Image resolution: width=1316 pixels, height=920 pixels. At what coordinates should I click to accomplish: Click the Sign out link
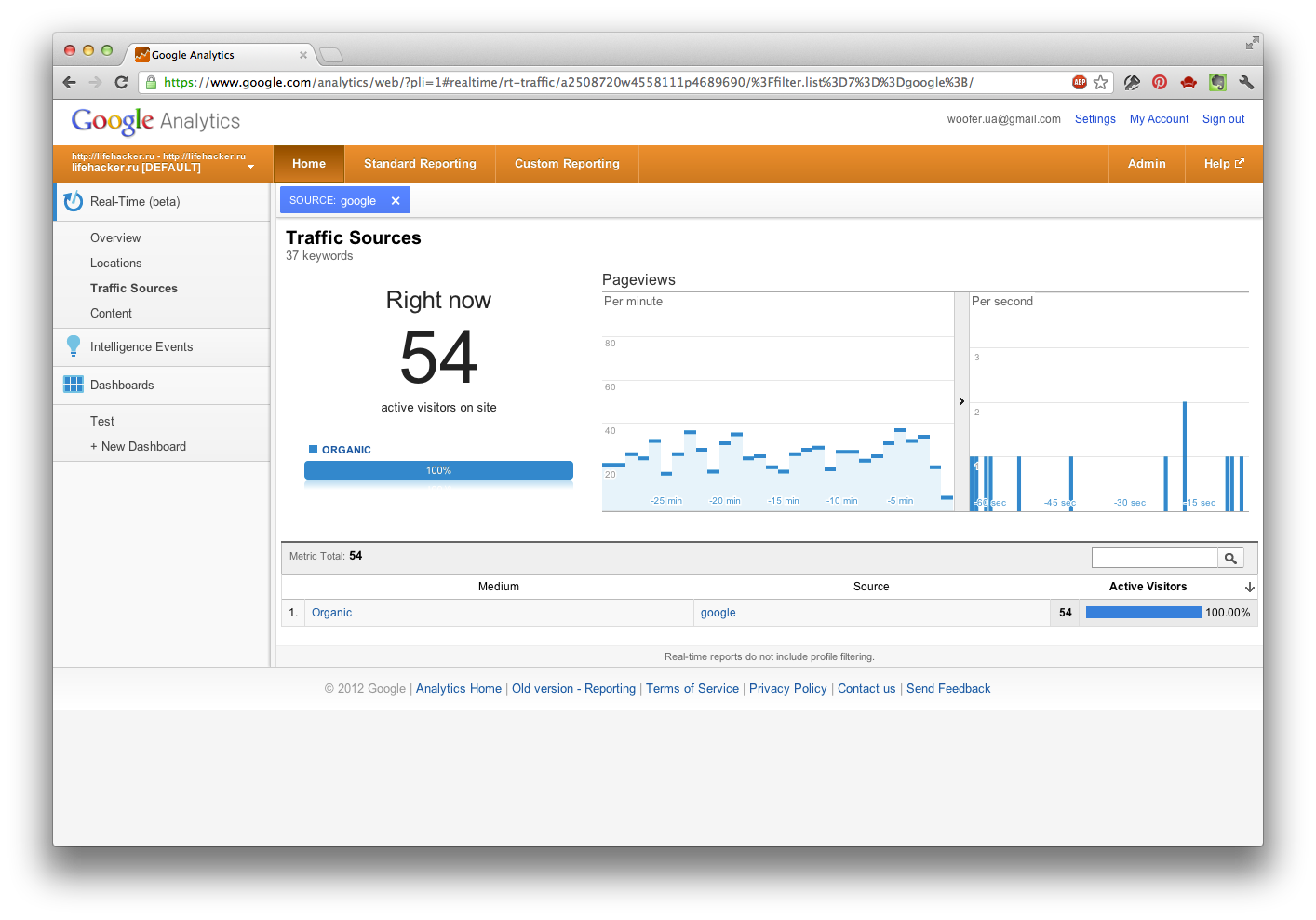1223,119
